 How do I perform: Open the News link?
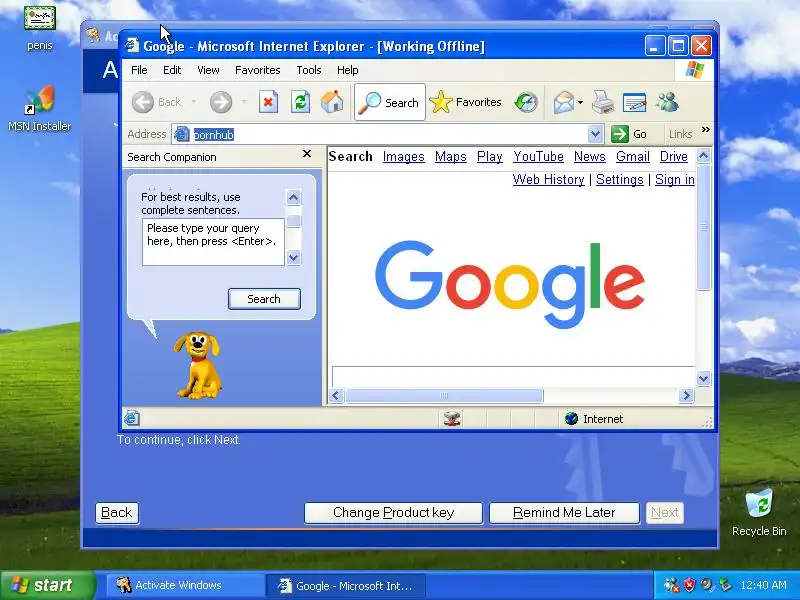coord(590,157)
